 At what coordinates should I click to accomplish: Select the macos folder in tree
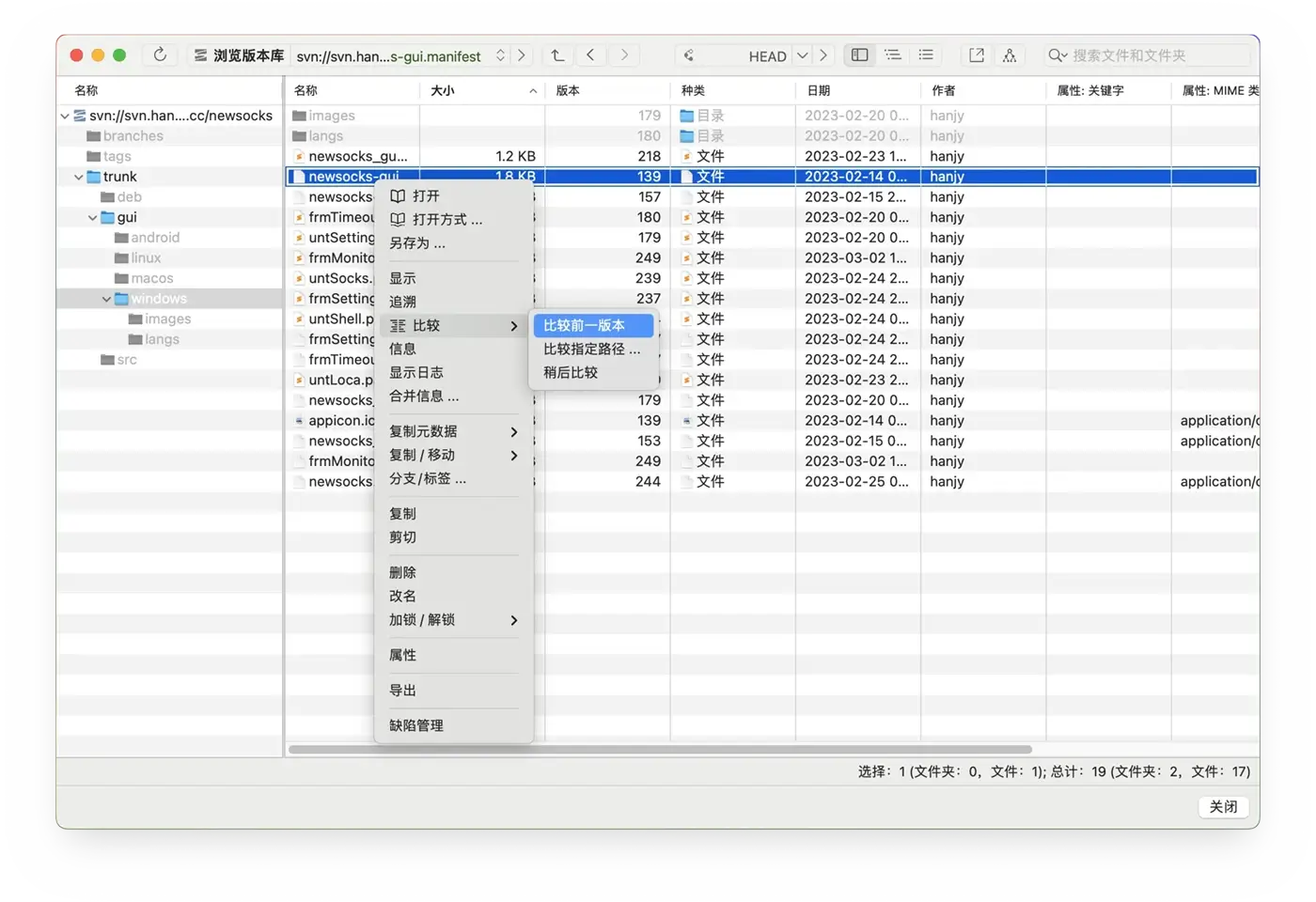tap(144, 278)
